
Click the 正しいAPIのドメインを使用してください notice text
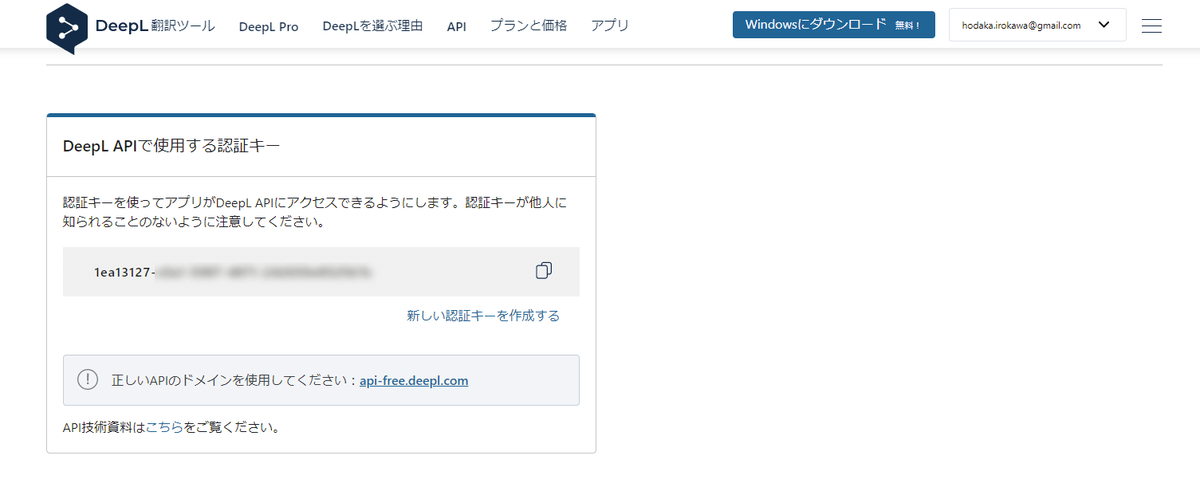[x=233, y=381]
